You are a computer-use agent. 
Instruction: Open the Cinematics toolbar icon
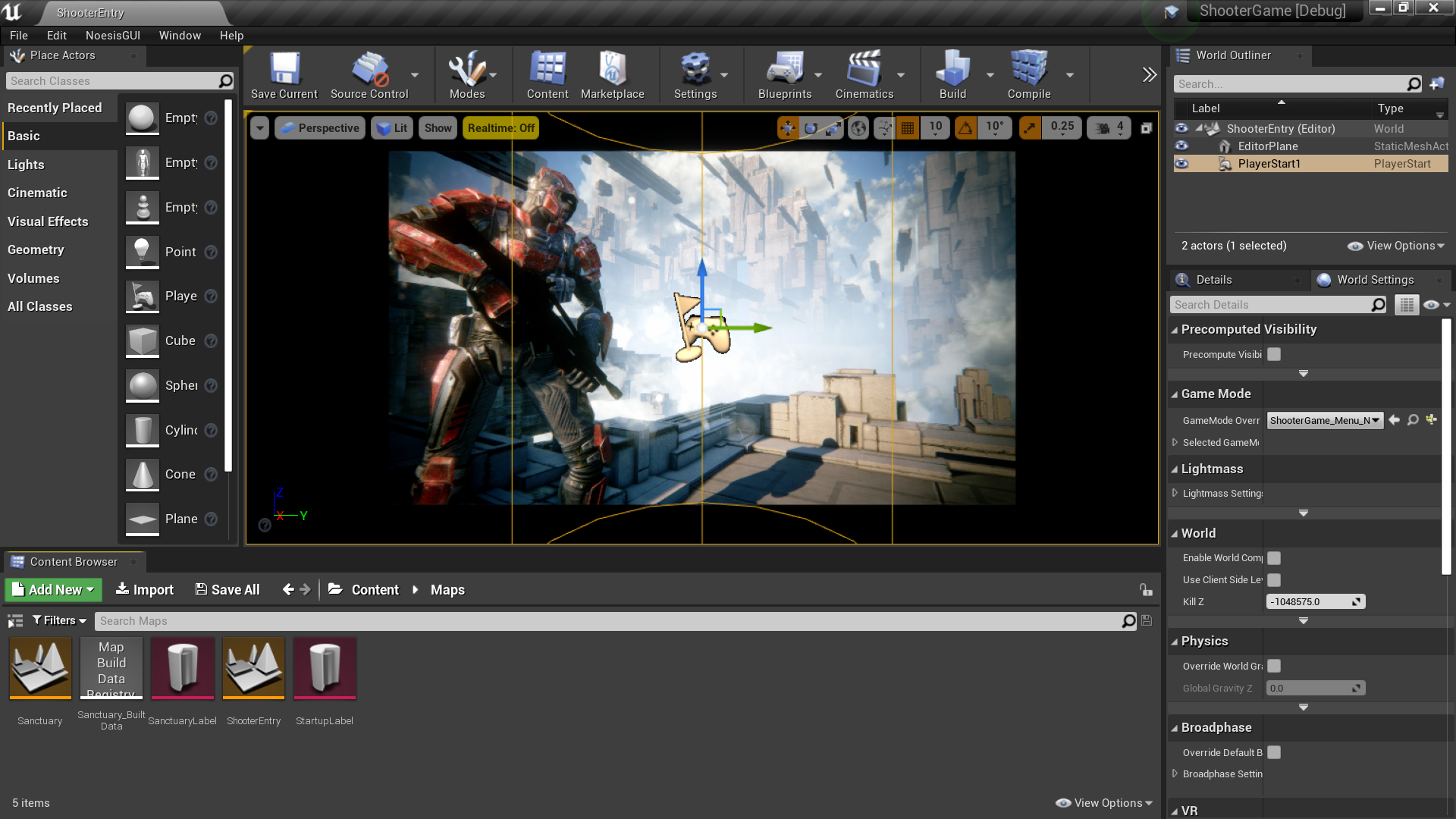(x=864, y=74)
